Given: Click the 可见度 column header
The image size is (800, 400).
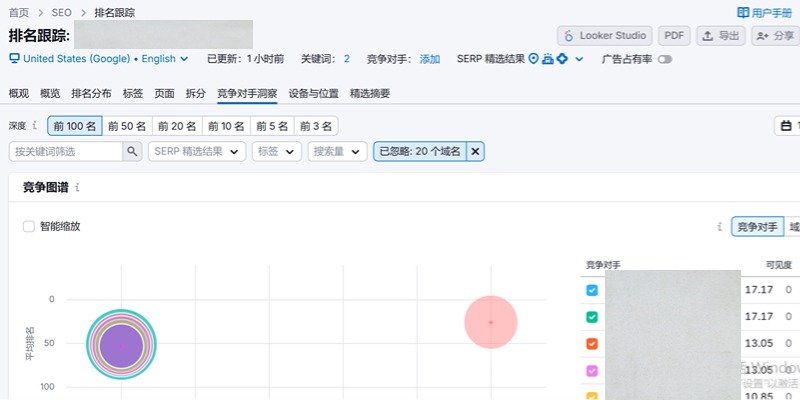Looking at the screenshot, I should pyautogui.click(x=778, y=265).
